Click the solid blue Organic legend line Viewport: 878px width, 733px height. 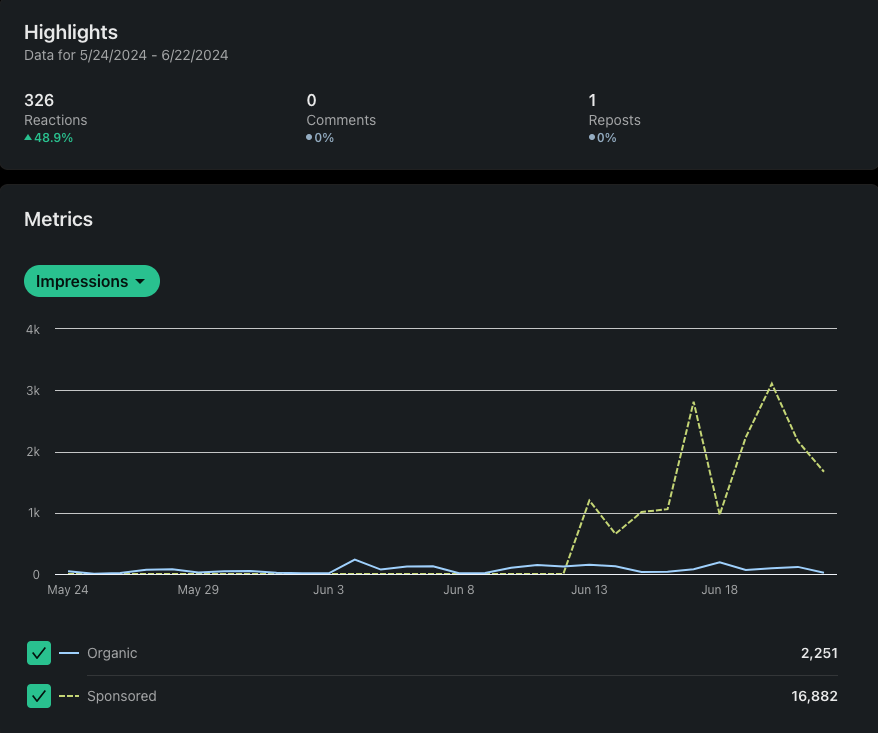pos(69,653)
